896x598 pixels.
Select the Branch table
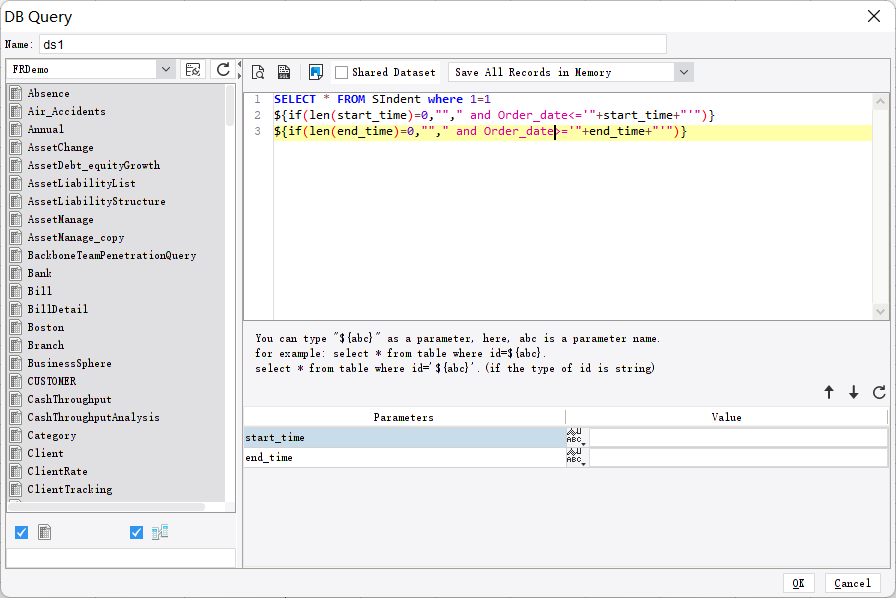tap(46, 345)
